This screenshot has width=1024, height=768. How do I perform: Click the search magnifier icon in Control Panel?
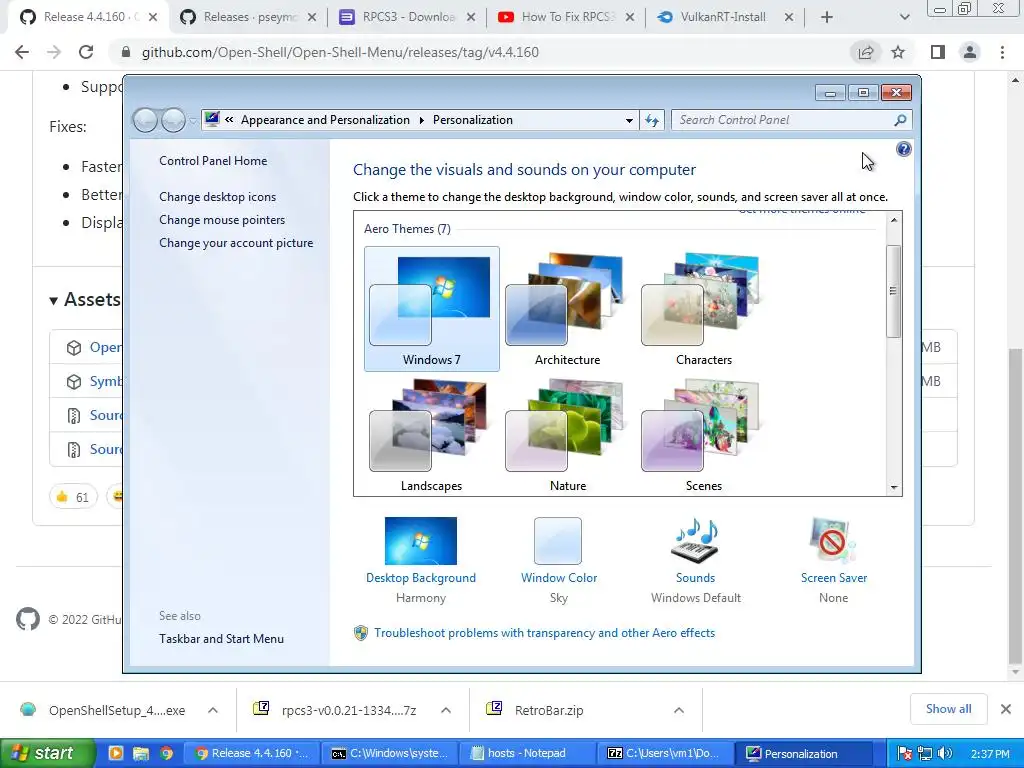pyautogui.click(x=900, y=120)
